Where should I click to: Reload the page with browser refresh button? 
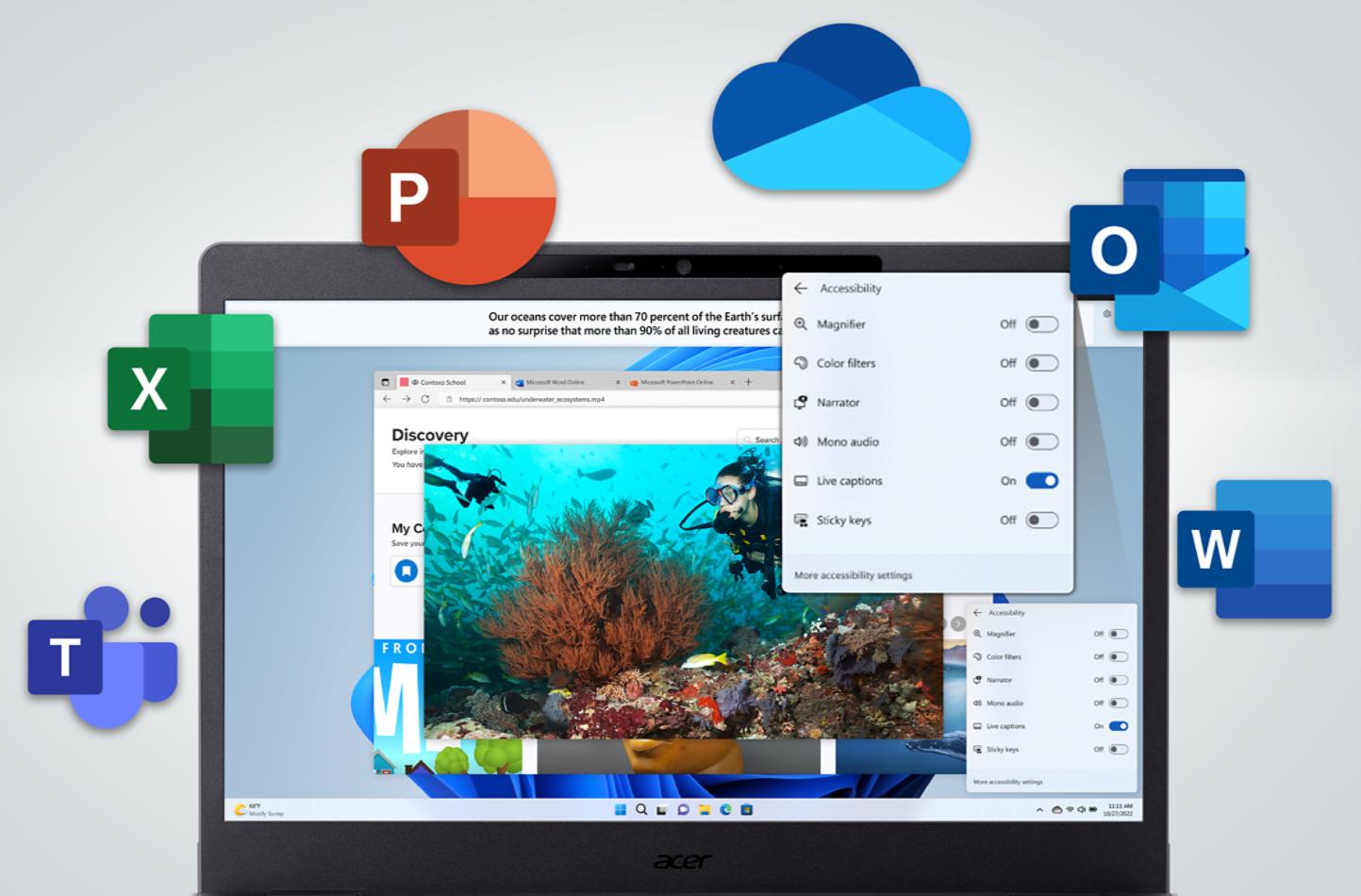(x=425, y=399)
